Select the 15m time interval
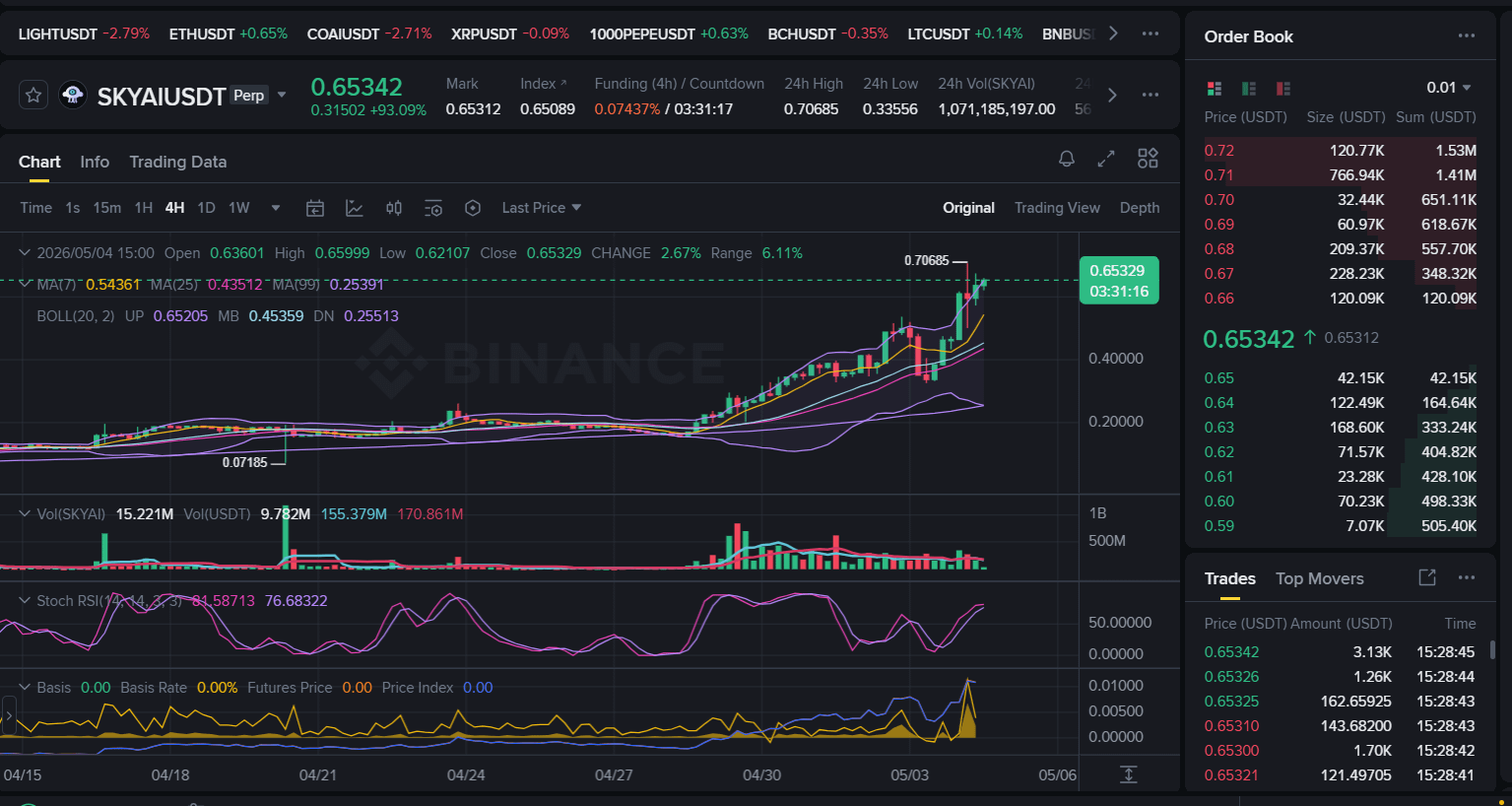The height and width of the screenshot is (806, 1512). [107, 208]
